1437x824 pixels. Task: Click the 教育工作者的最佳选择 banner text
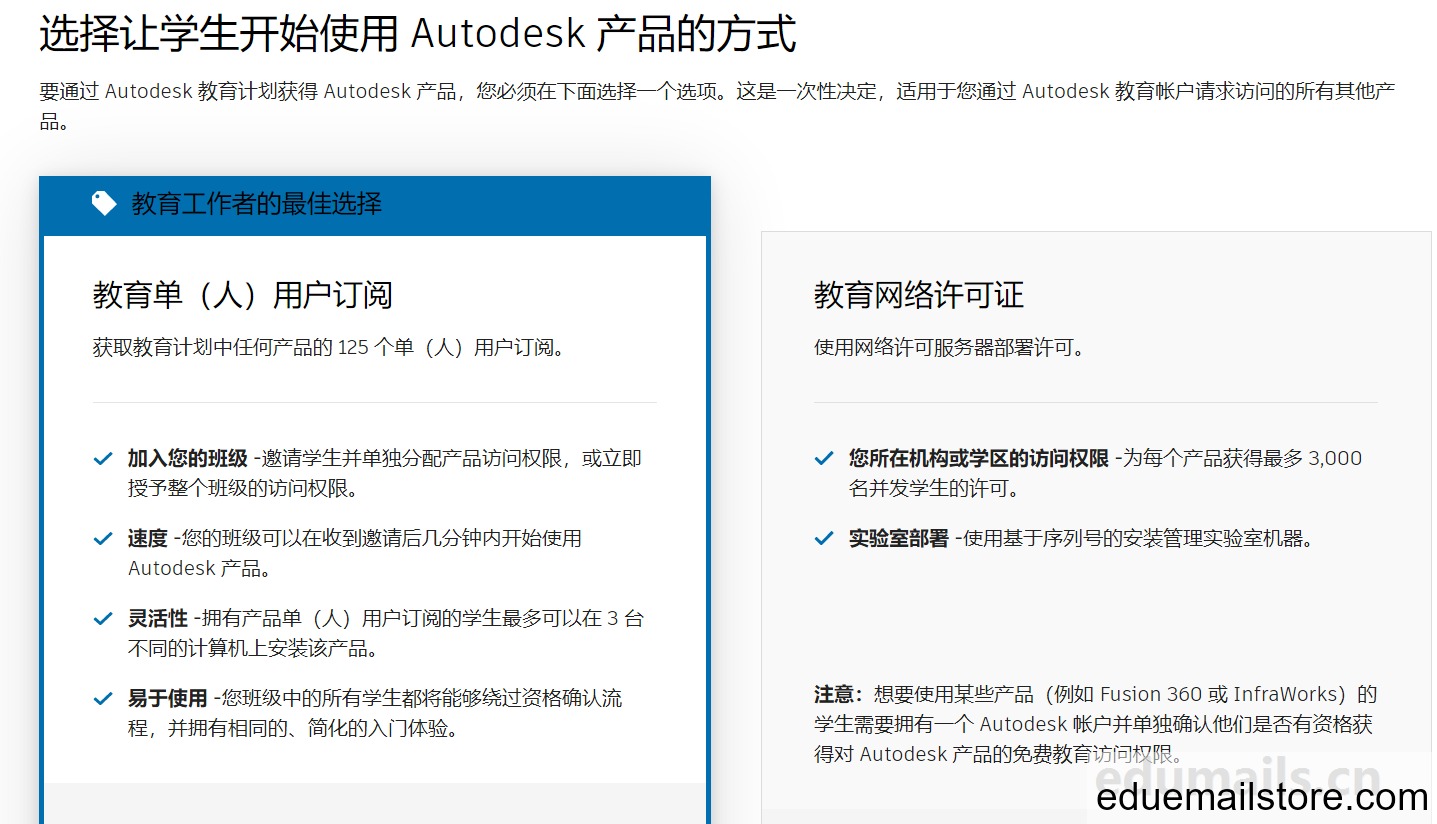257,204
